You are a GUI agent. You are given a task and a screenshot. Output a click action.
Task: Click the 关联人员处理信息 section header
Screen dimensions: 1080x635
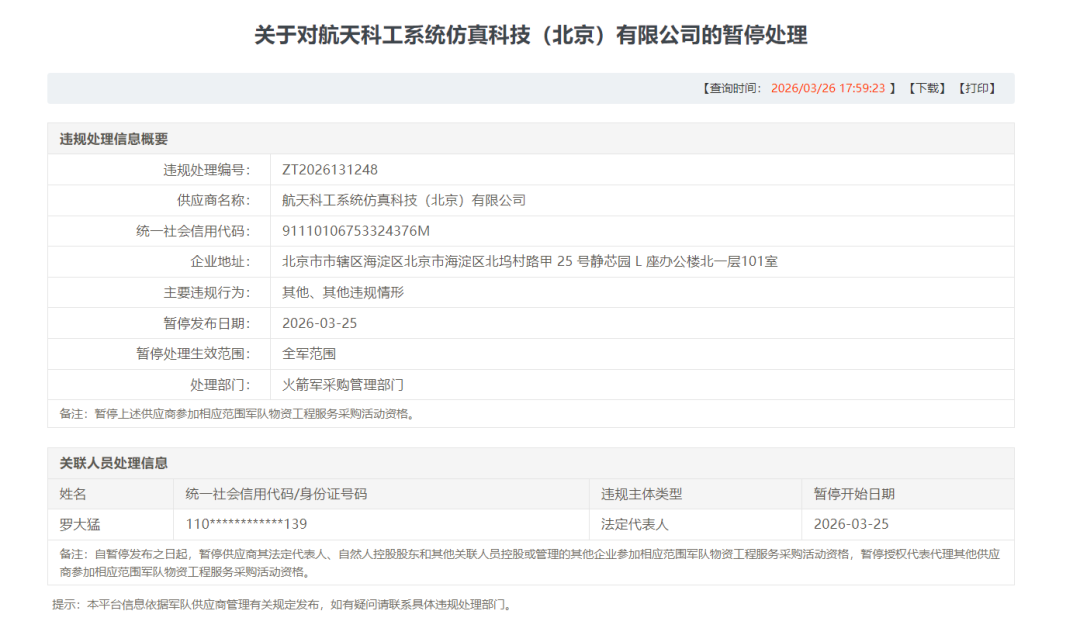click(x=114, y=463)
